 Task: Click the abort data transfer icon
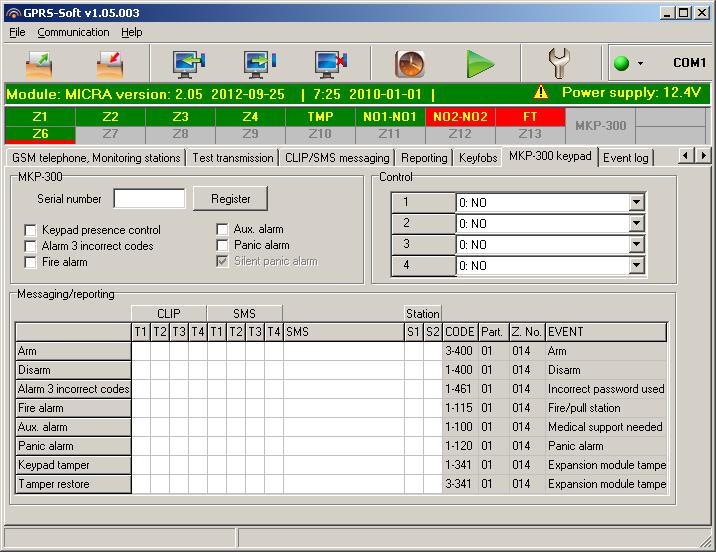point(331,64)
